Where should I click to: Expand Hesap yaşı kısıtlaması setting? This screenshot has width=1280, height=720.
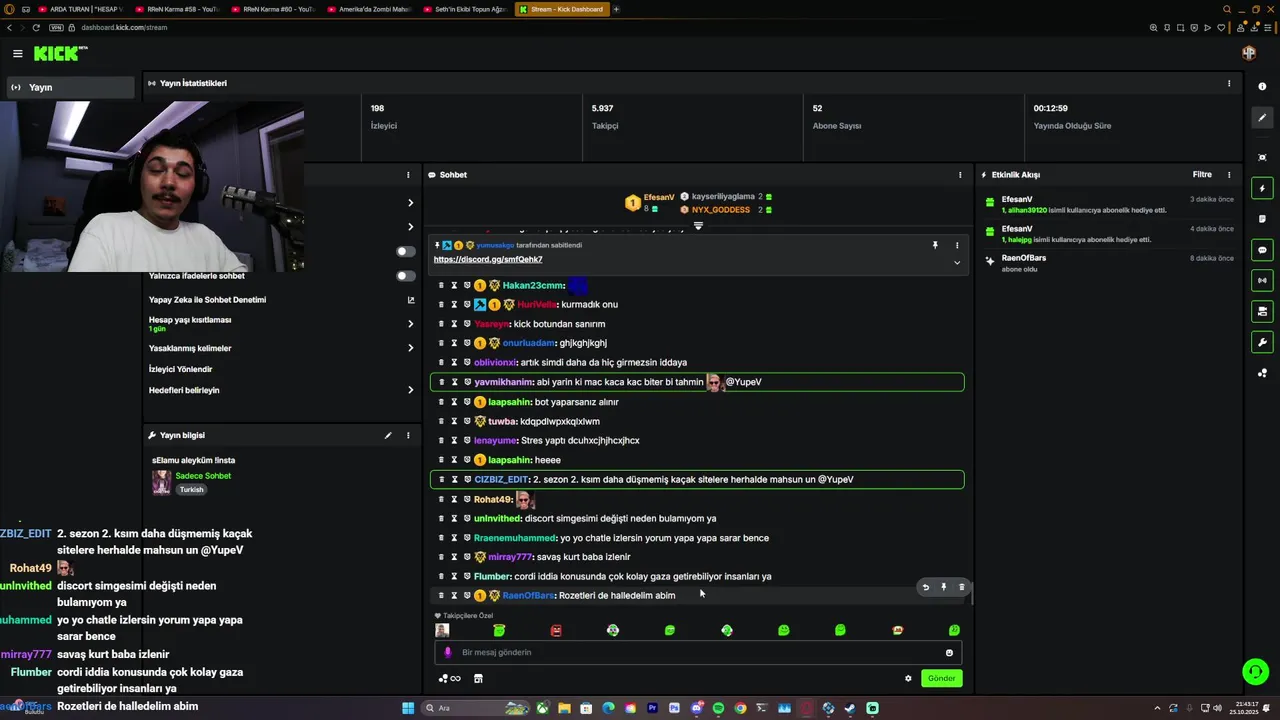click(x=410, y=324)
